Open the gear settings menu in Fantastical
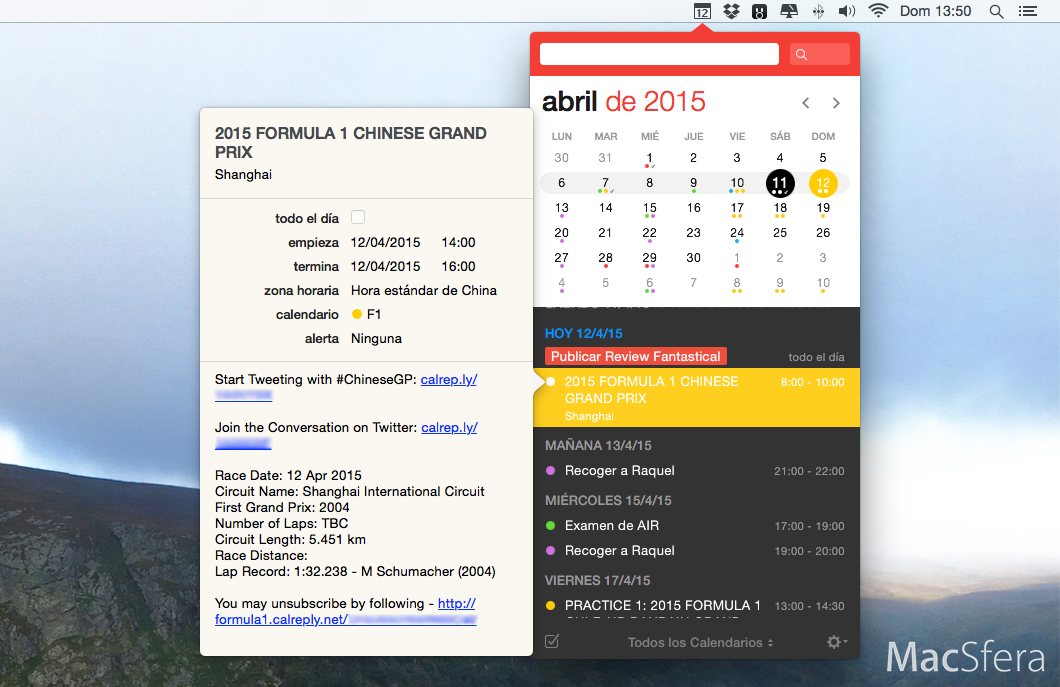 pyautogui.click(x=836, y=642)
